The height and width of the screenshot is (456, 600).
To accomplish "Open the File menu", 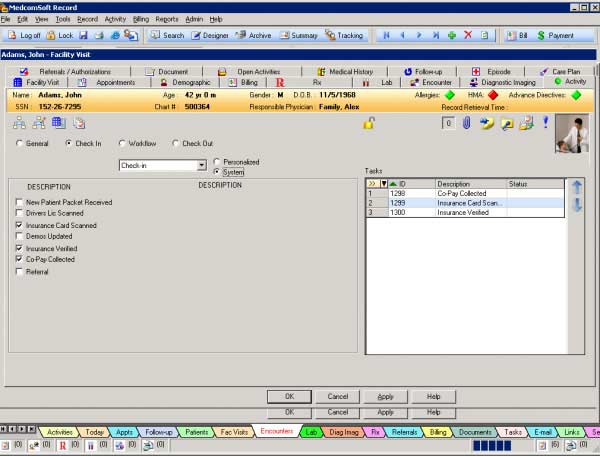I will point(6,19).
